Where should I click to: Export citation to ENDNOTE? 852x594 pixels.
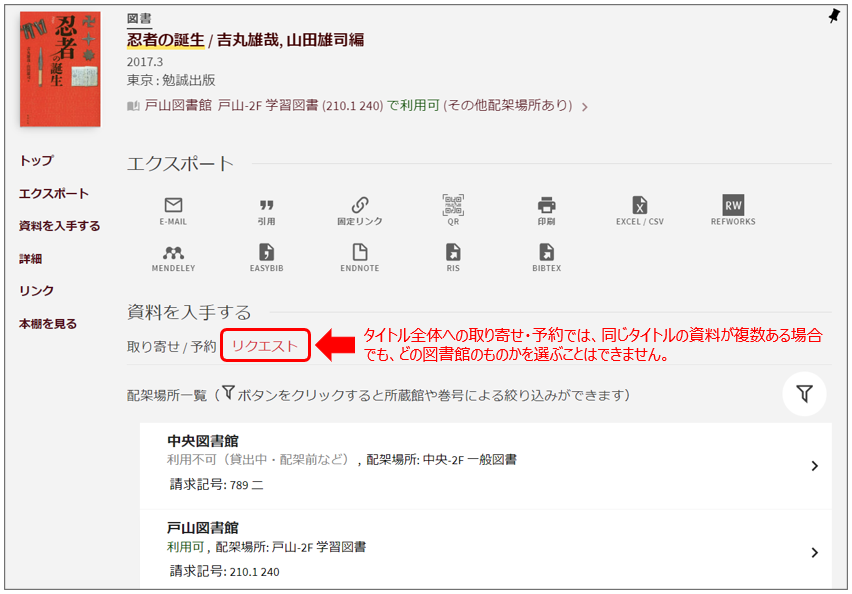360,255
